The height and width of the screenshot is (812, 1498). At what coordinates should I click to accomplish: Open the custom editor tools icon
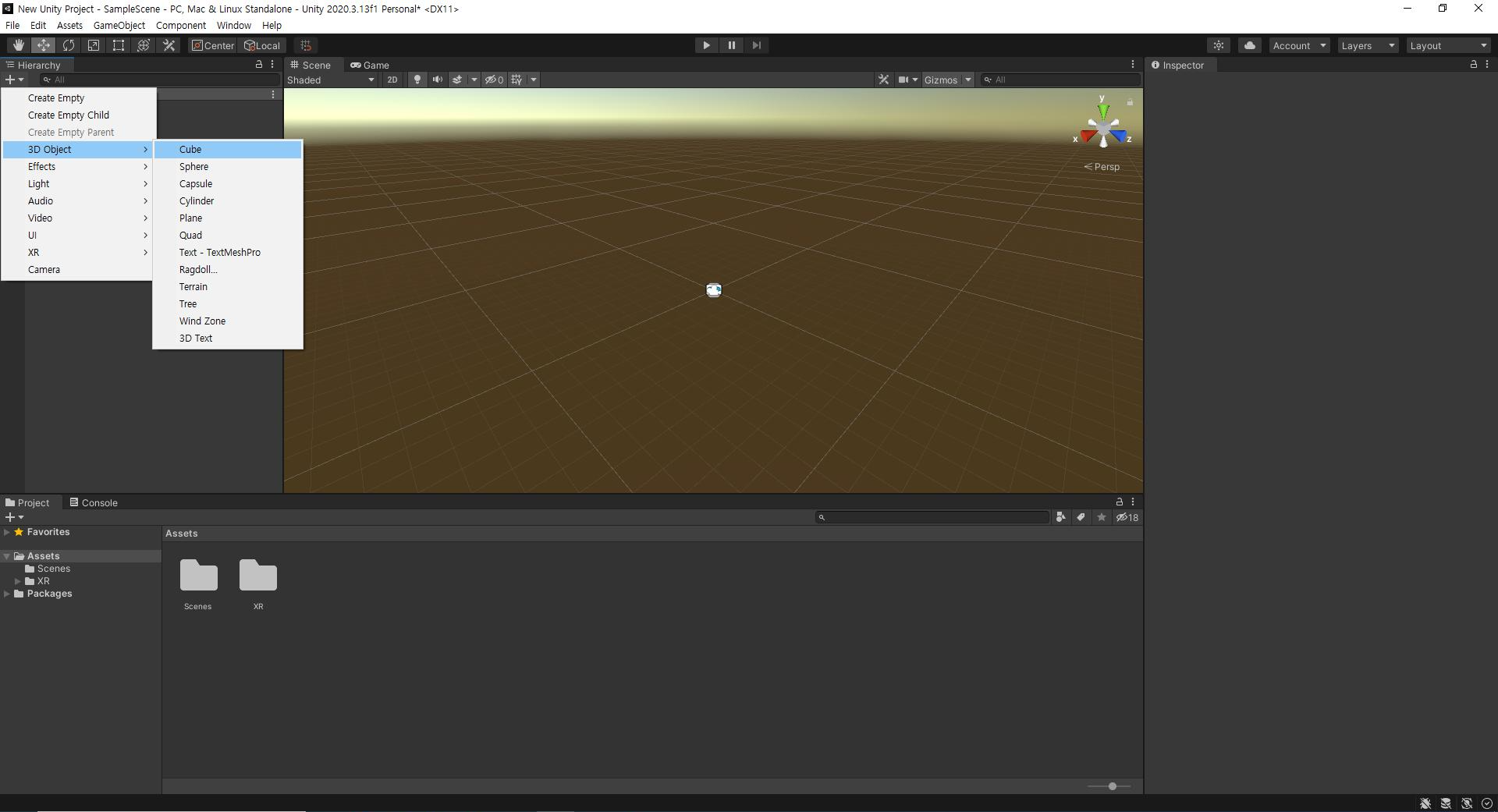click(169, 45)
